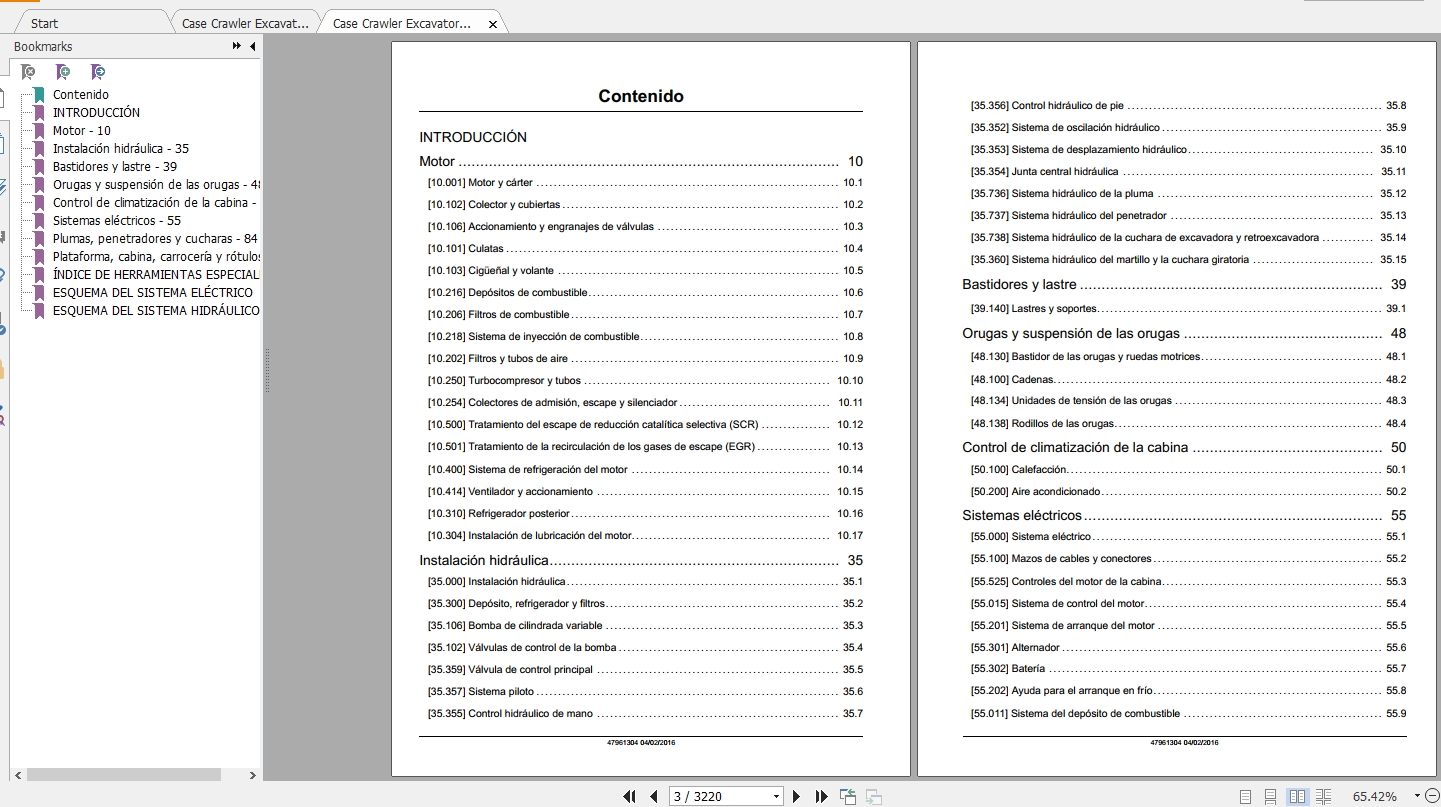Click the [10.001] Motor y cárter entry
Viewport: 1441px width, 807px height.
pyautogui.click(x=645, y=183)
